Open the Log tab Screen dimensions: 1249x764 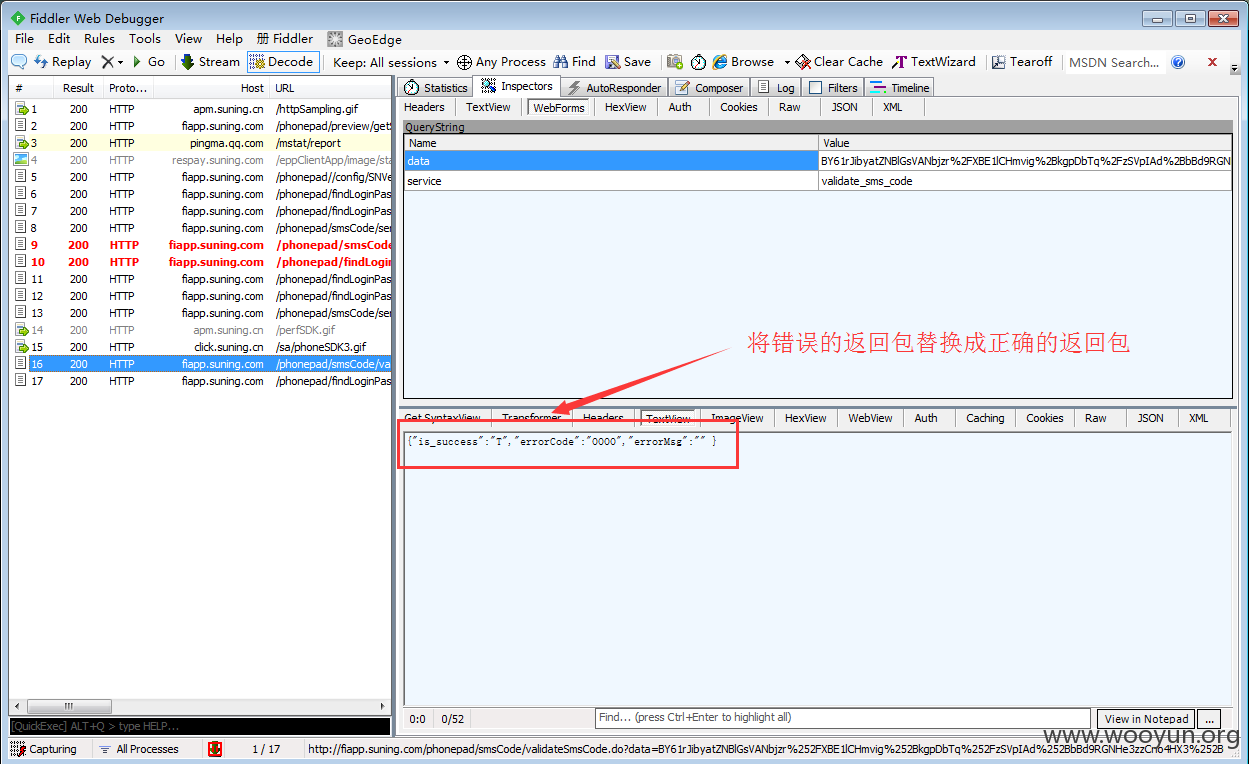[x=777, y=88]
